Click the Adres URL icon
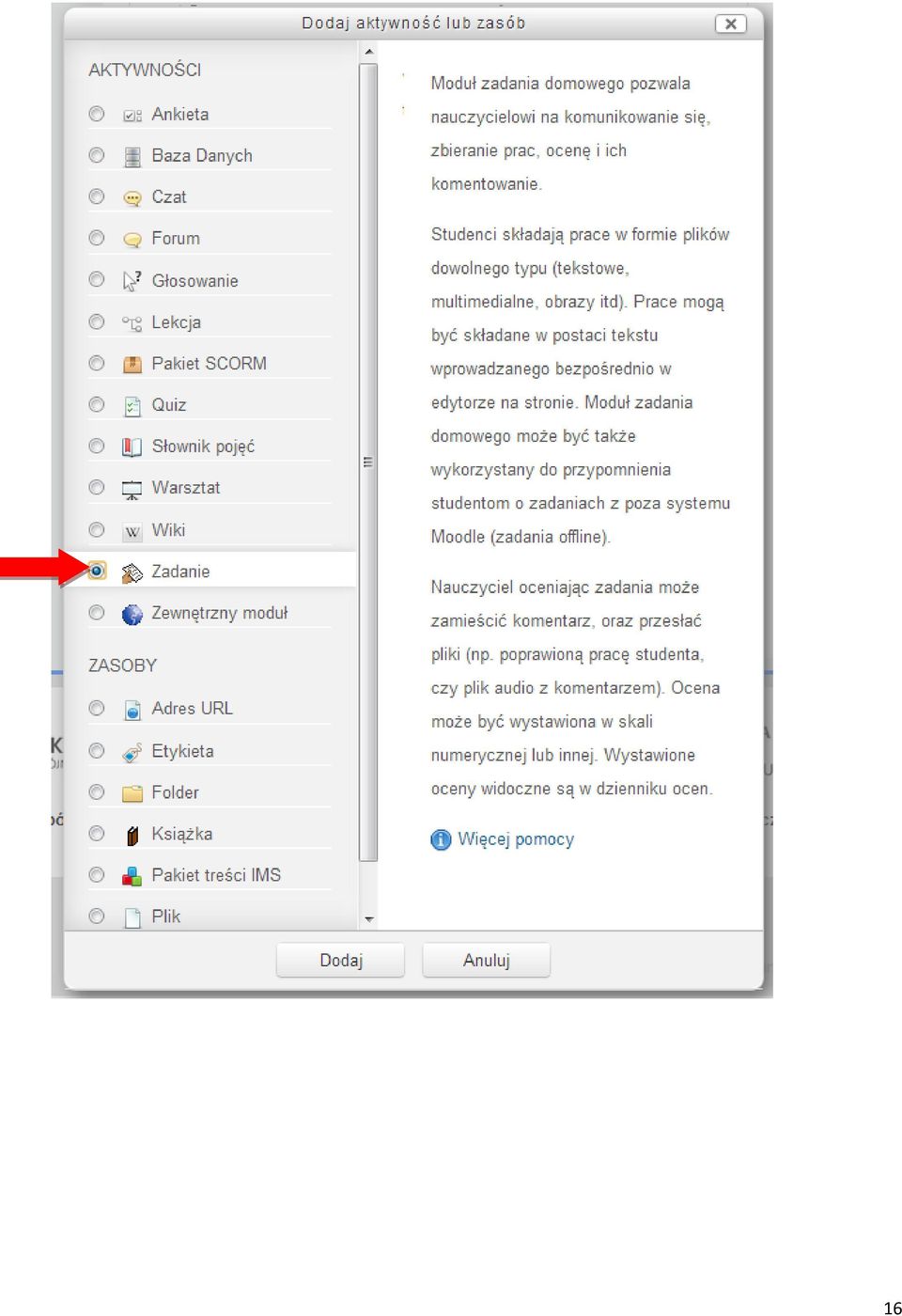 click(132, 710)
